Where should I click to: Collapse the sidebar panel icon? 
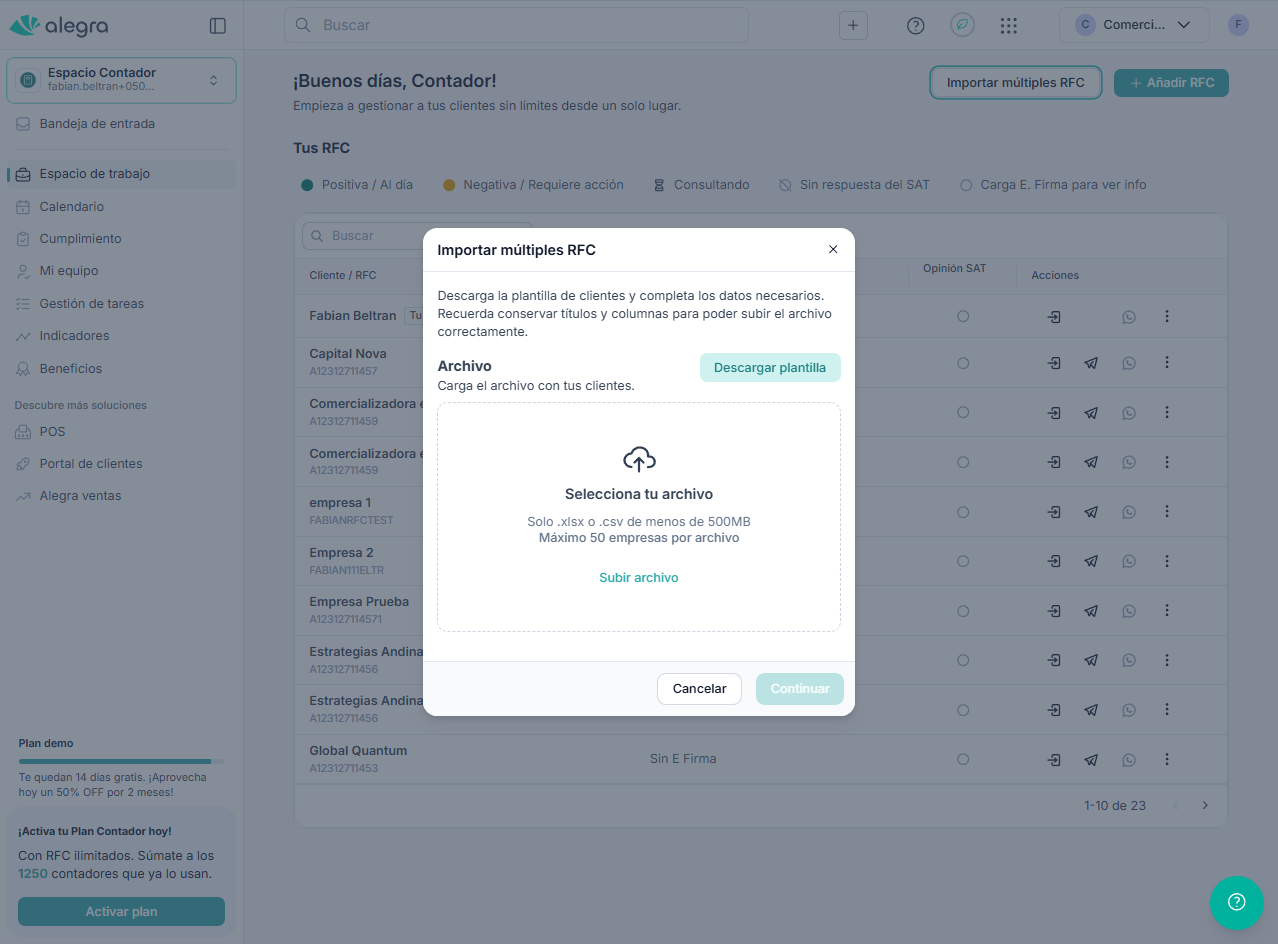218,26
